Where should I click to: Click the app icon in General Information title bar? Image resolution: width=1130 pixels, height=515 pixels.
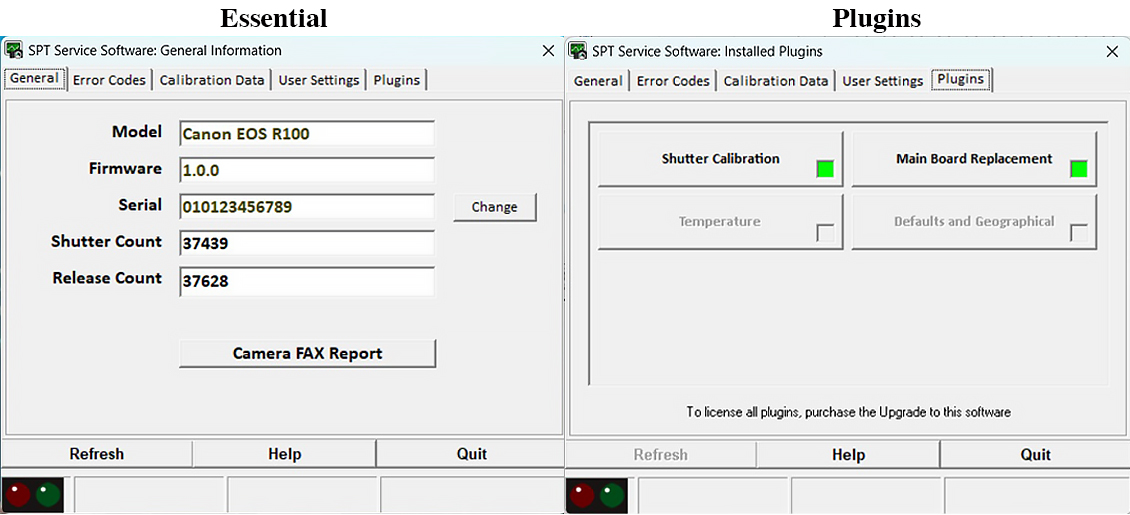point(14,50)
